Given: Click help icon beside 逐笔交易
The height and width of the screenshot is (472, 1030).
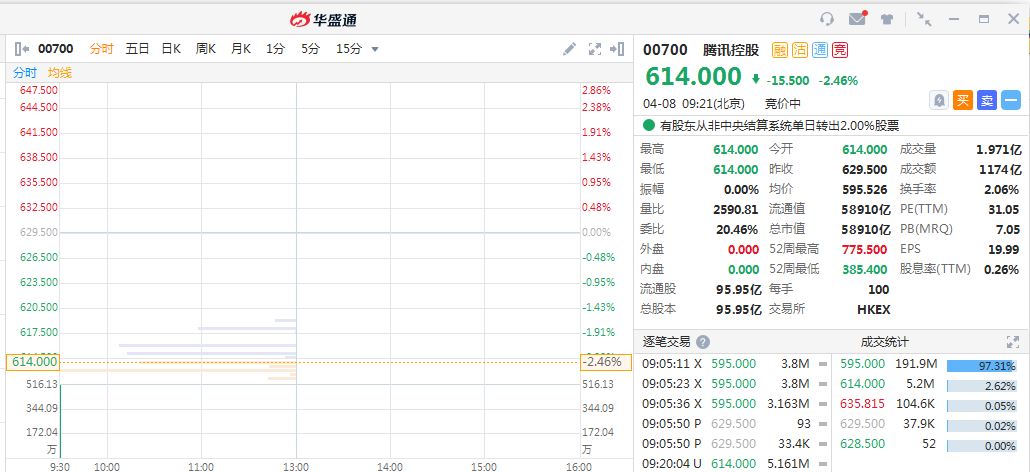Looking at the screenshot, I should (703, 341).
